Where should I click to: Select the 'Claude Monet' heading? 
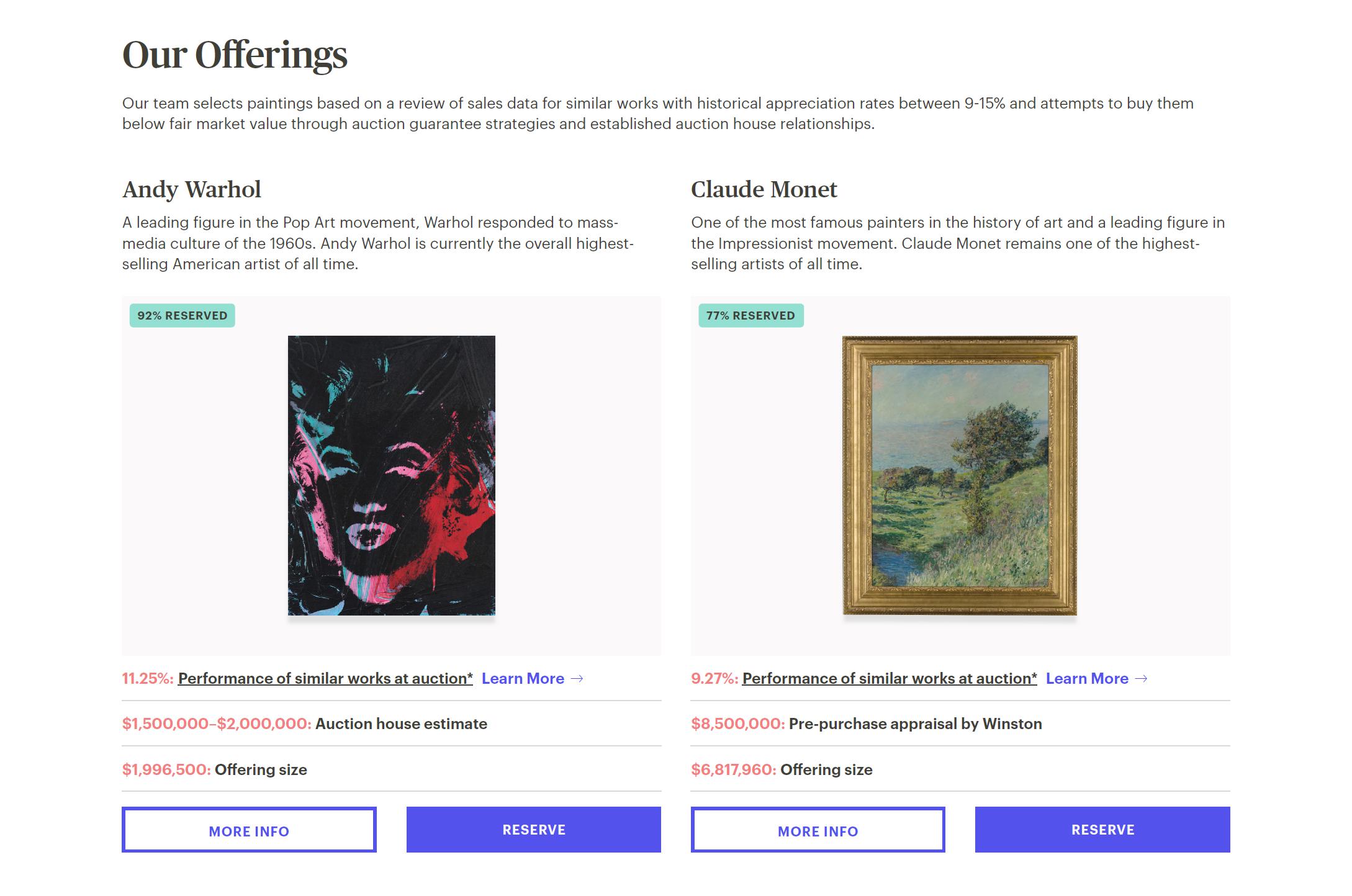pyautogui.click(x=764, y=190)
